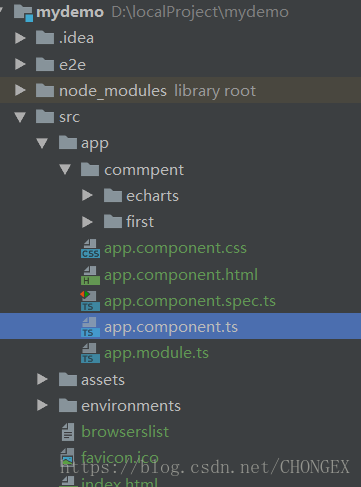361x487 pixels.
Task: Select the environments folder name
Action: coord(131,406)
